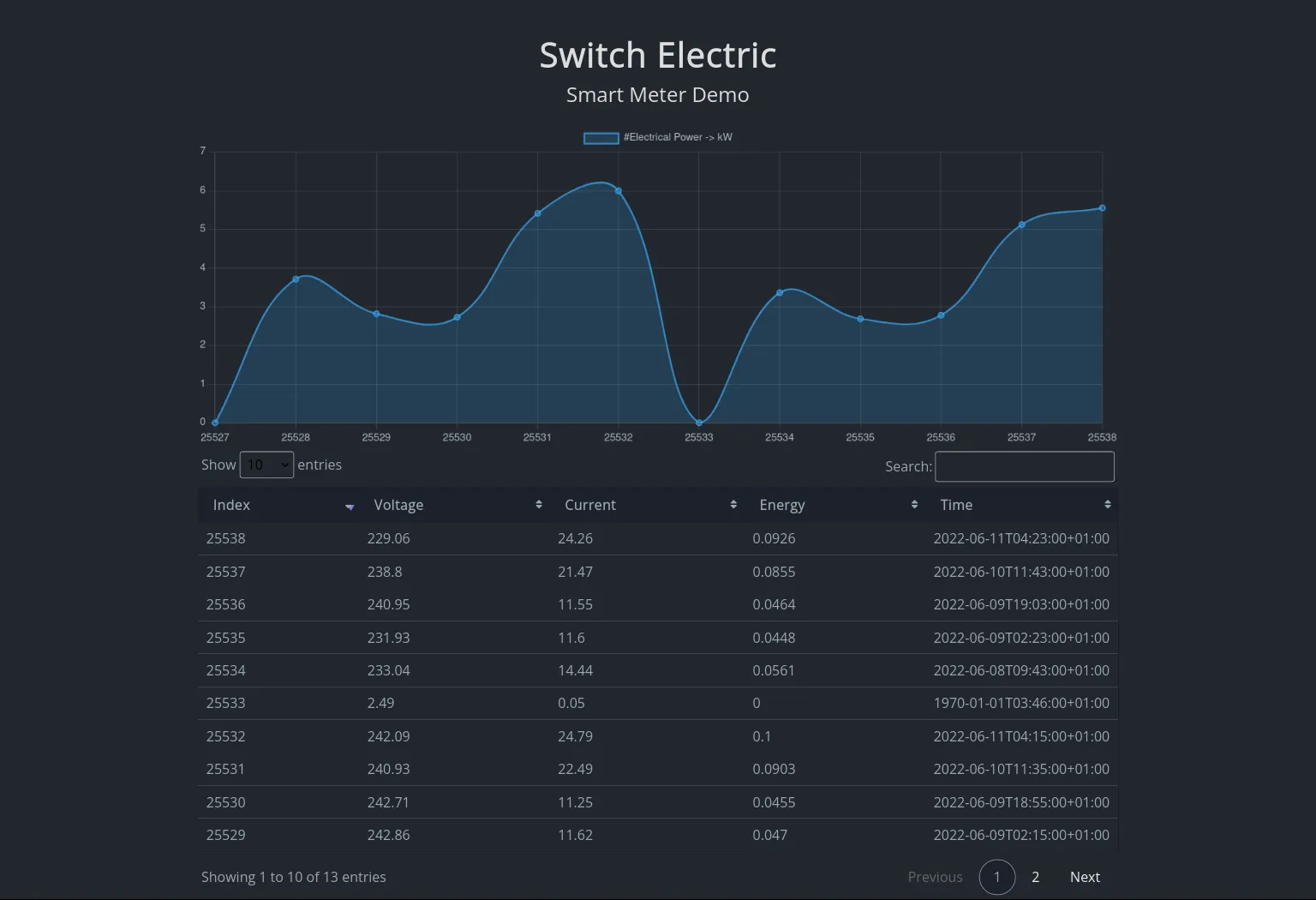Select time cell 1970-01-01T03:46:00+01:00

coord(1021,703)
